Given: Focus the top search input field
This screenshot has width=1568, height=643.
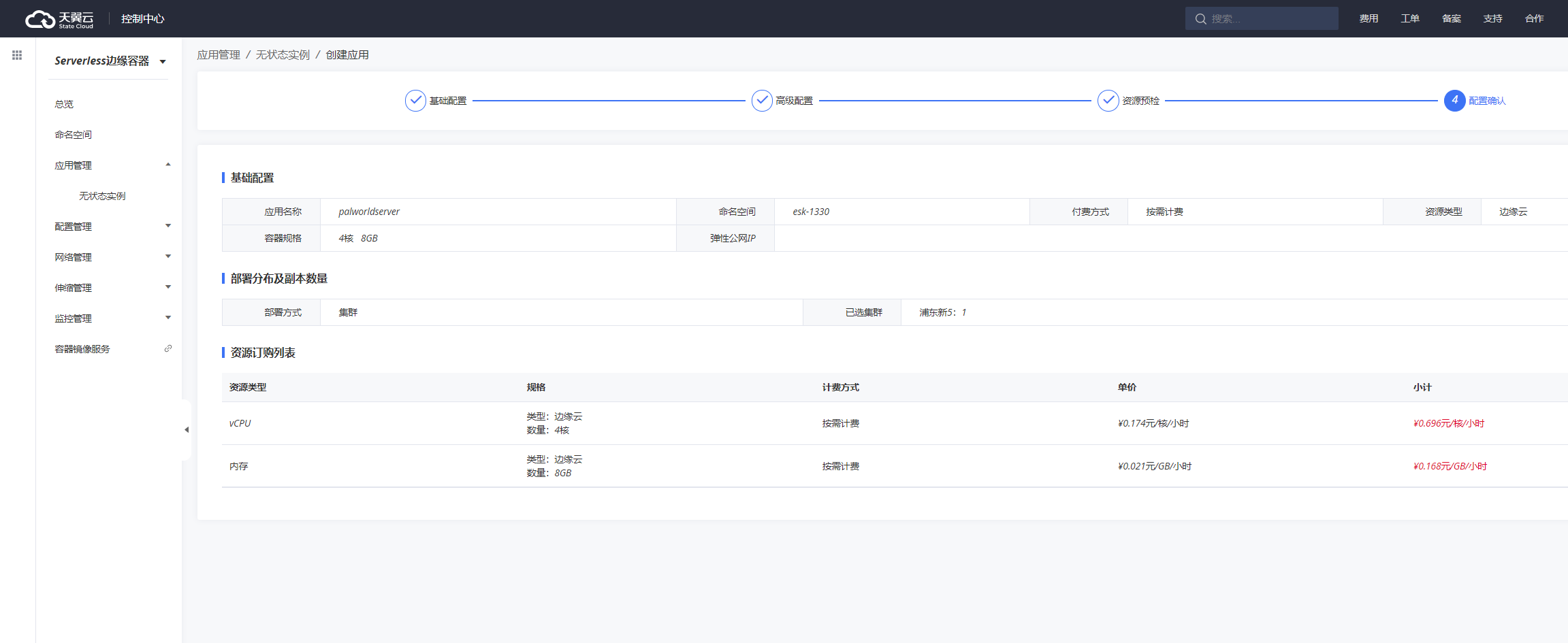Looking at the screenshot, I should click(x=1262, y=19).
